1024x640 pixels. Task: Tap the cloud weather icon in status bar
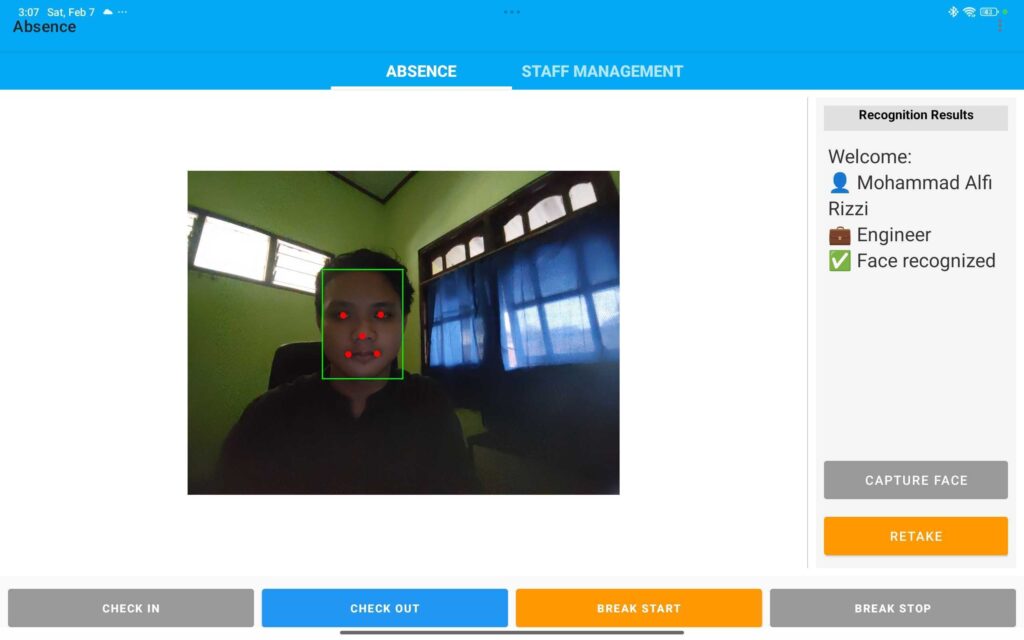click(108, 12)
